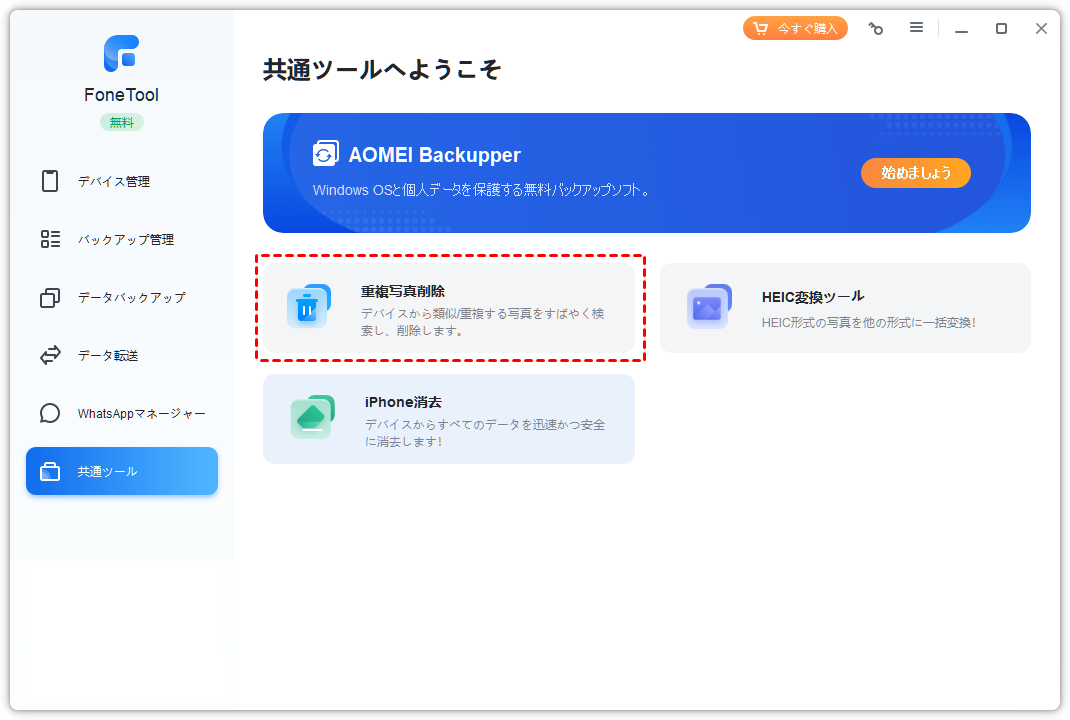Open the HEIC変換ツール card
Screen dimensions: 1070x720
[x=845, y=308]
